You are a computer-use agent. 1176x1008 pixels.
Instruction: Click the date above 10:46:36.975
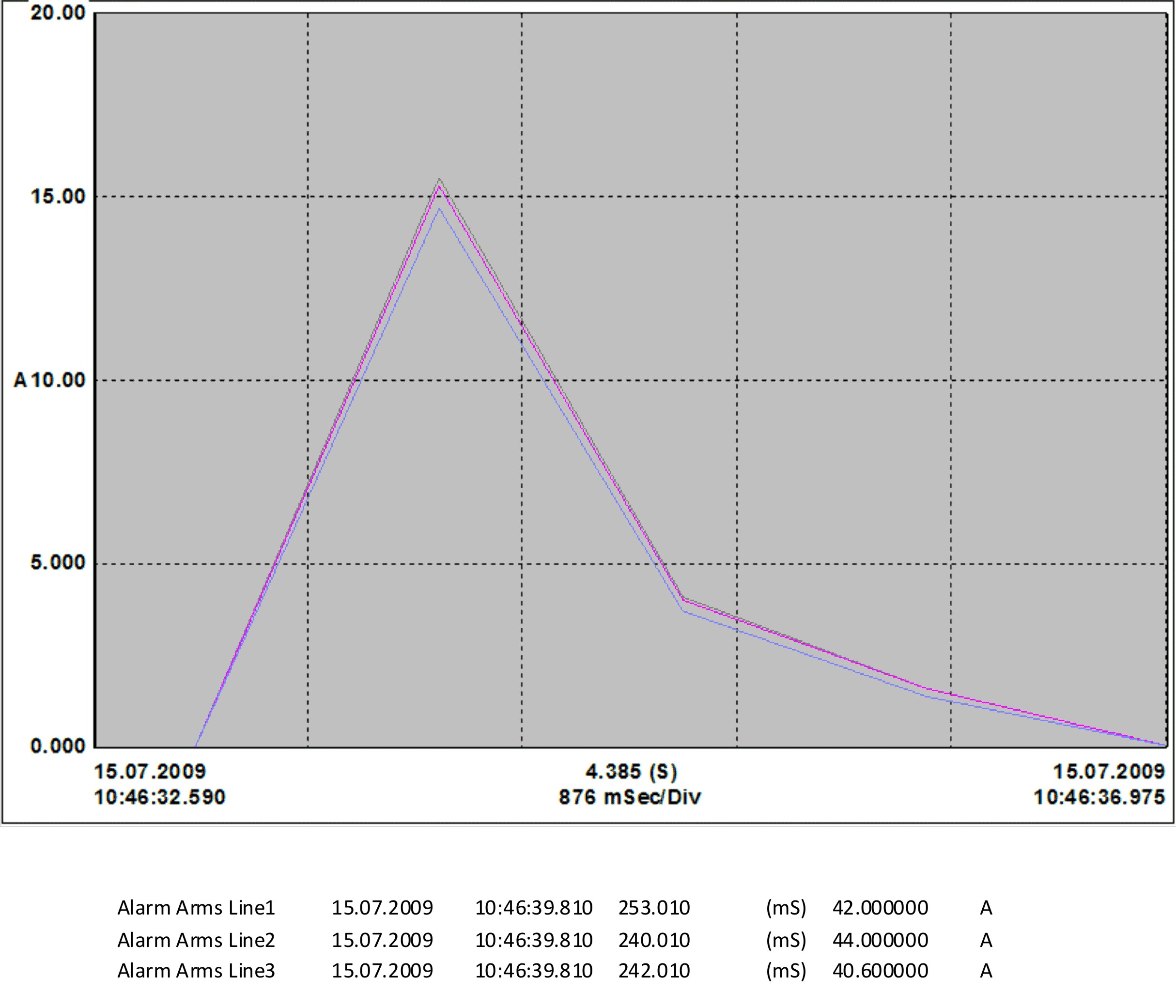(1109, 772)
